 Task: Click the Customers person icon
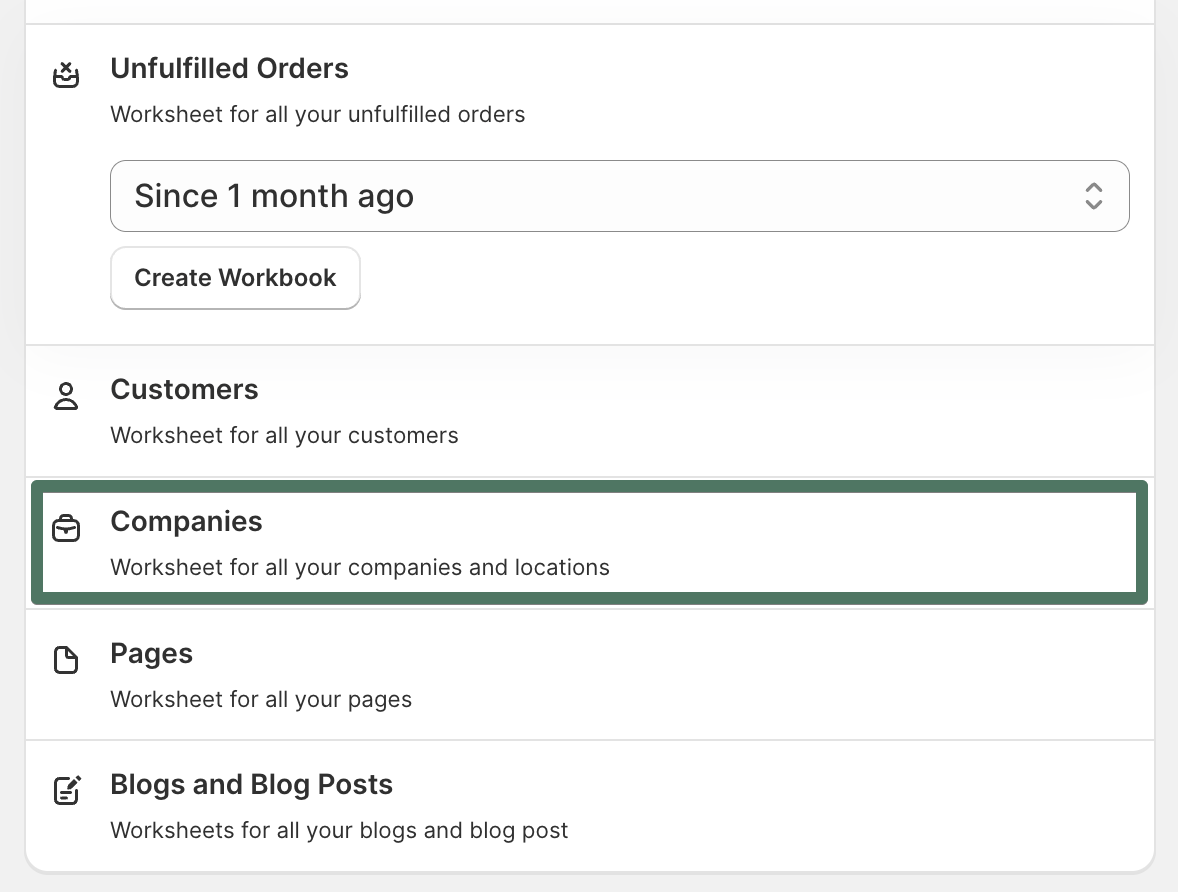66,396
